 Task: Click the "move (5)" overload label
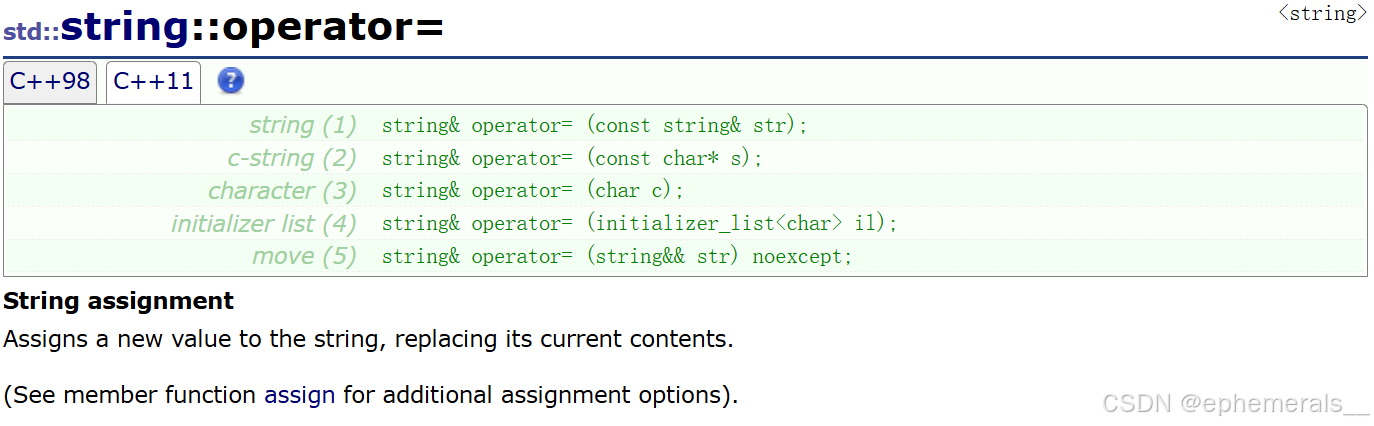tap(304, 256)
